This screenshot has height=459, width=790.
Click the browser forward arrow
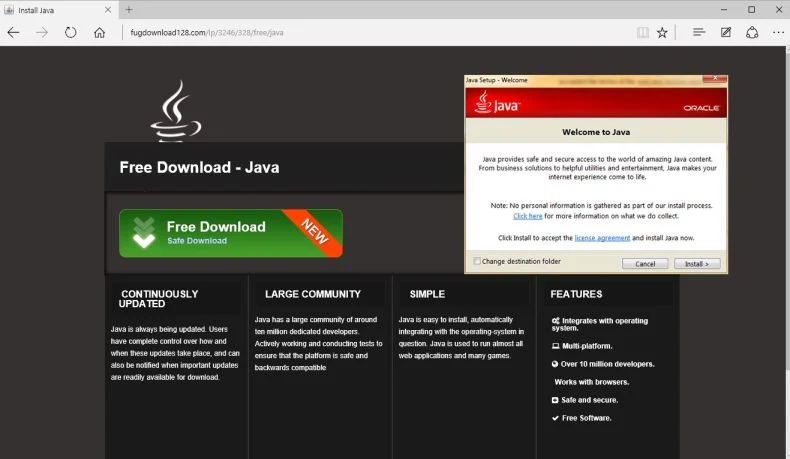point(42,33)
